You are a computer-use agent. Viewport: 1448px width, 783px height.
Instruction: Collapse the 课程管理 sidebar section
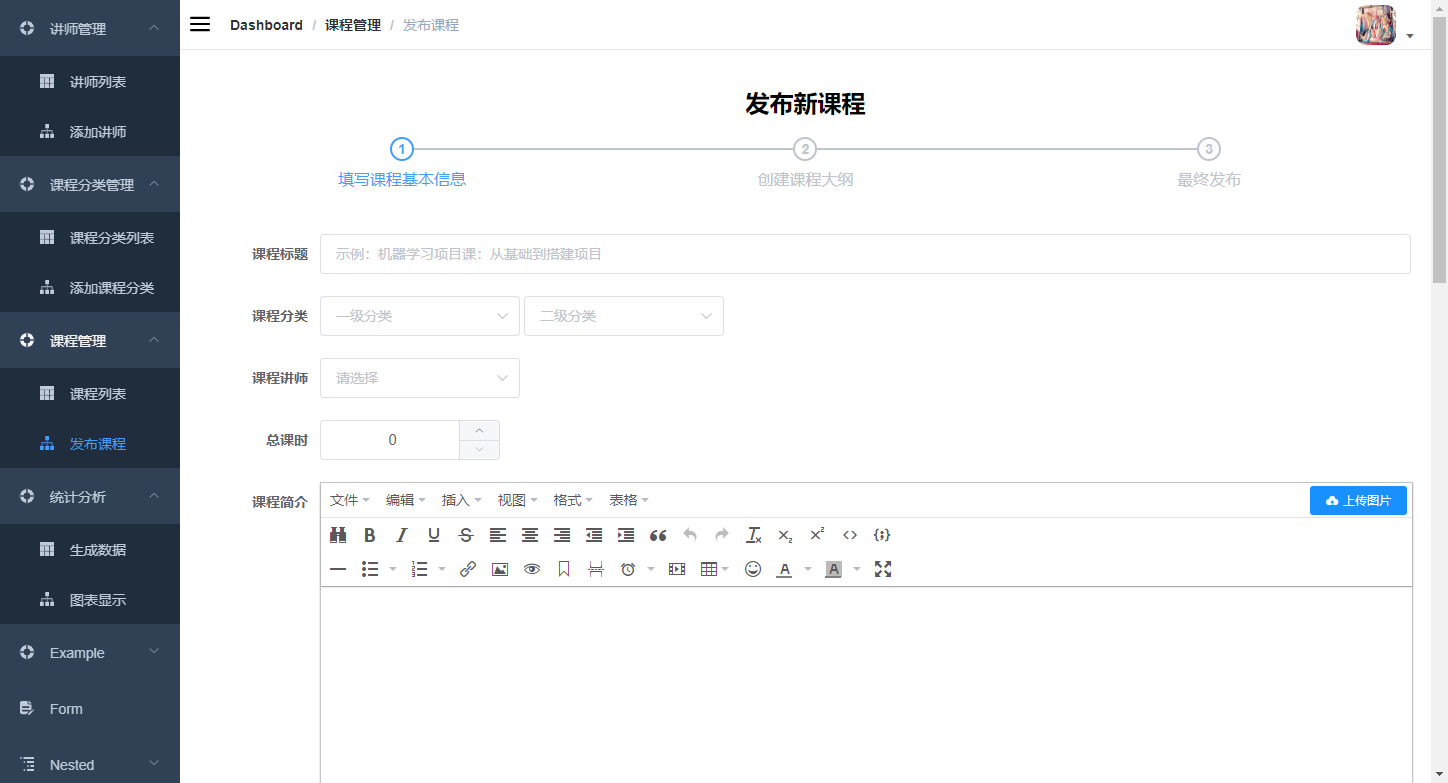point(90,340)
